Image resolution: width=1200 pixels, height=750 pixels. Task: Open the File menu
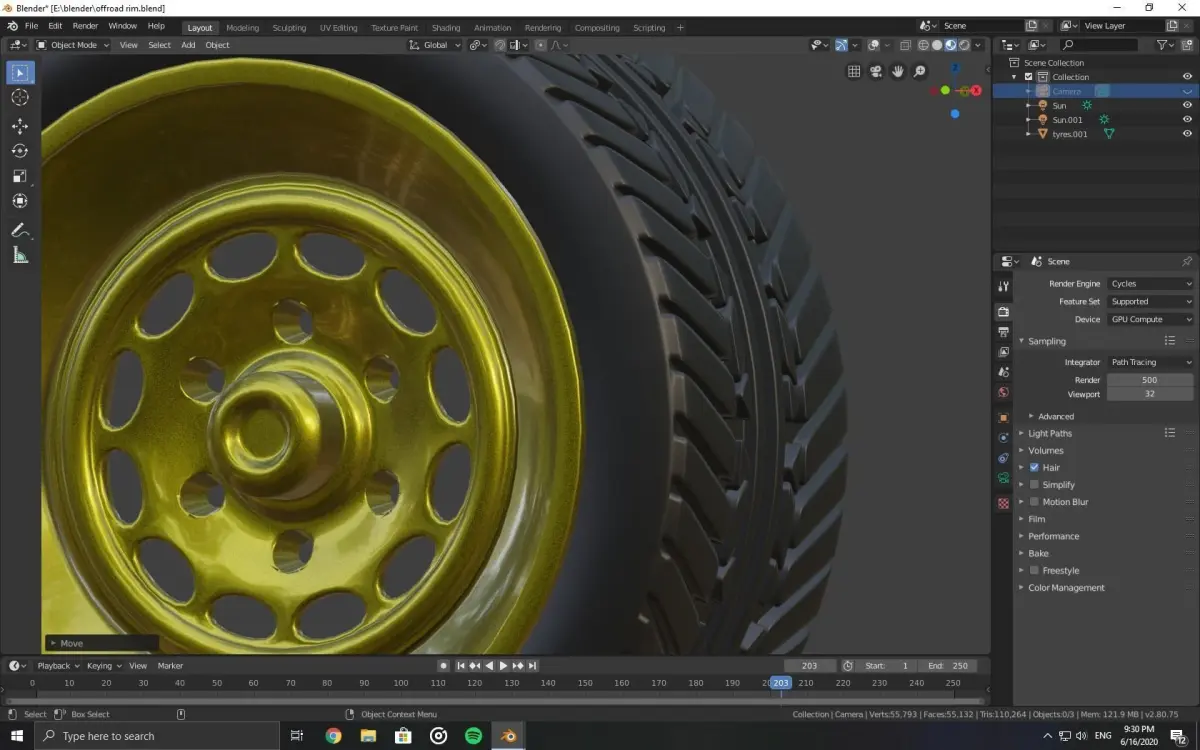[31, 25]
